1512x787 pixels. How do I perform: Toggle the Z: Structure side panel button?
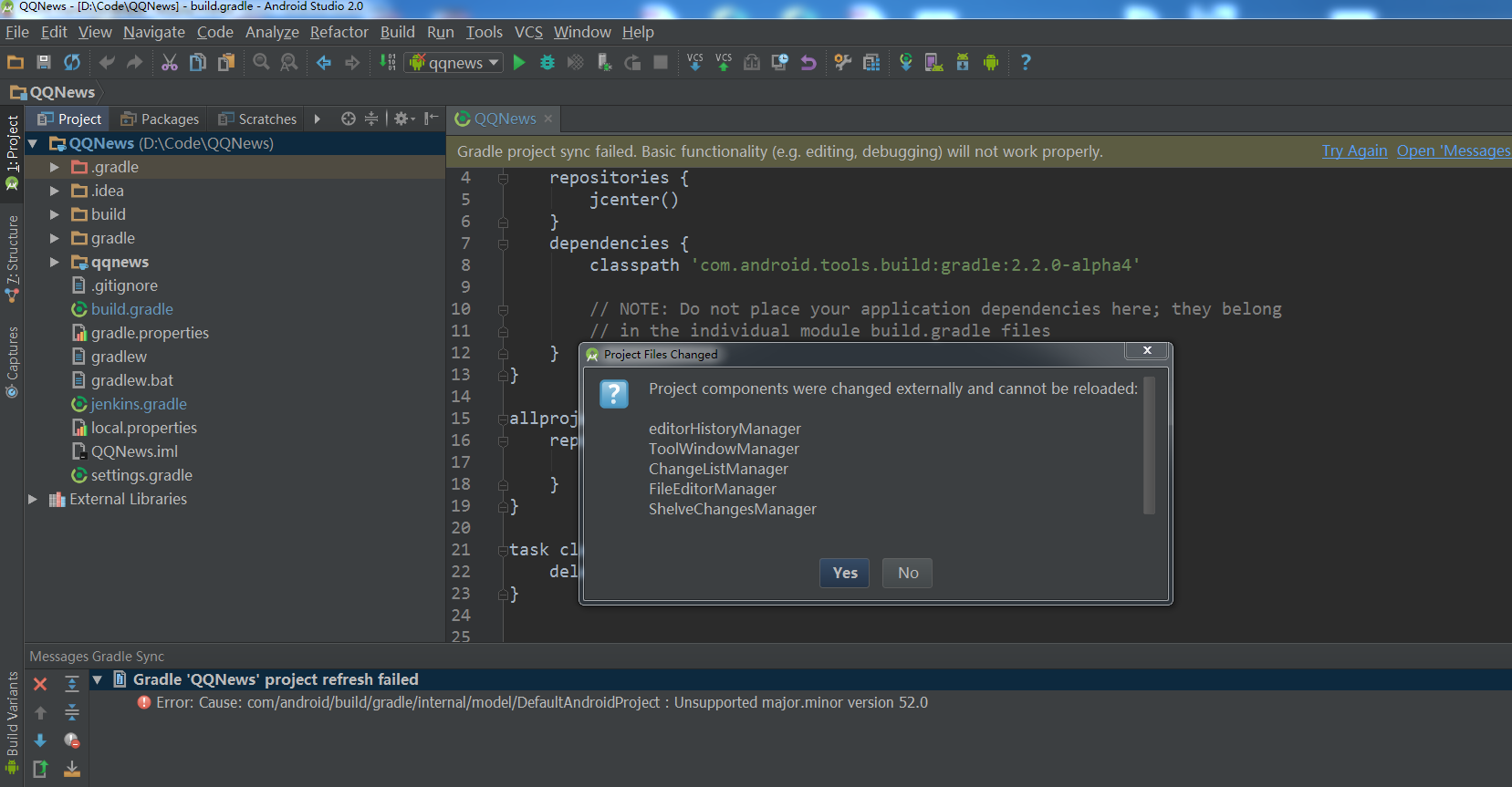[12, 259]
